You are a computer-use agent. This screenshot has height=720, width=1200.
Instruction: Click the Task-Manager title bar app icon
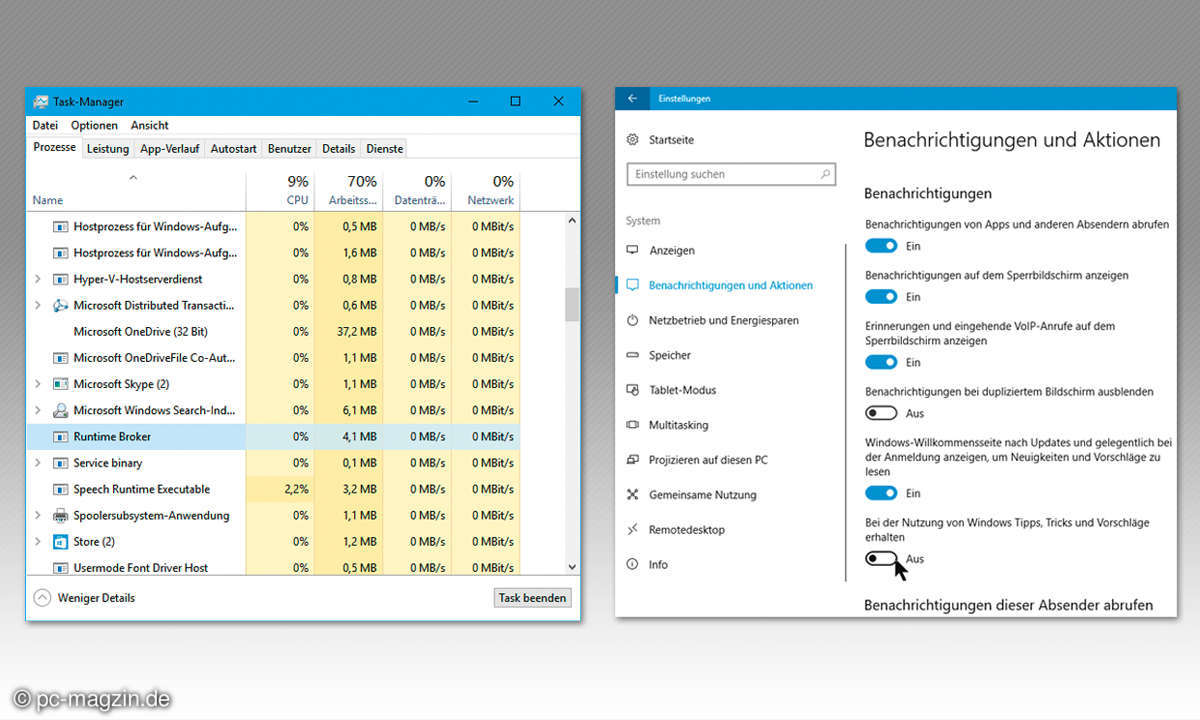click(41, 101)
